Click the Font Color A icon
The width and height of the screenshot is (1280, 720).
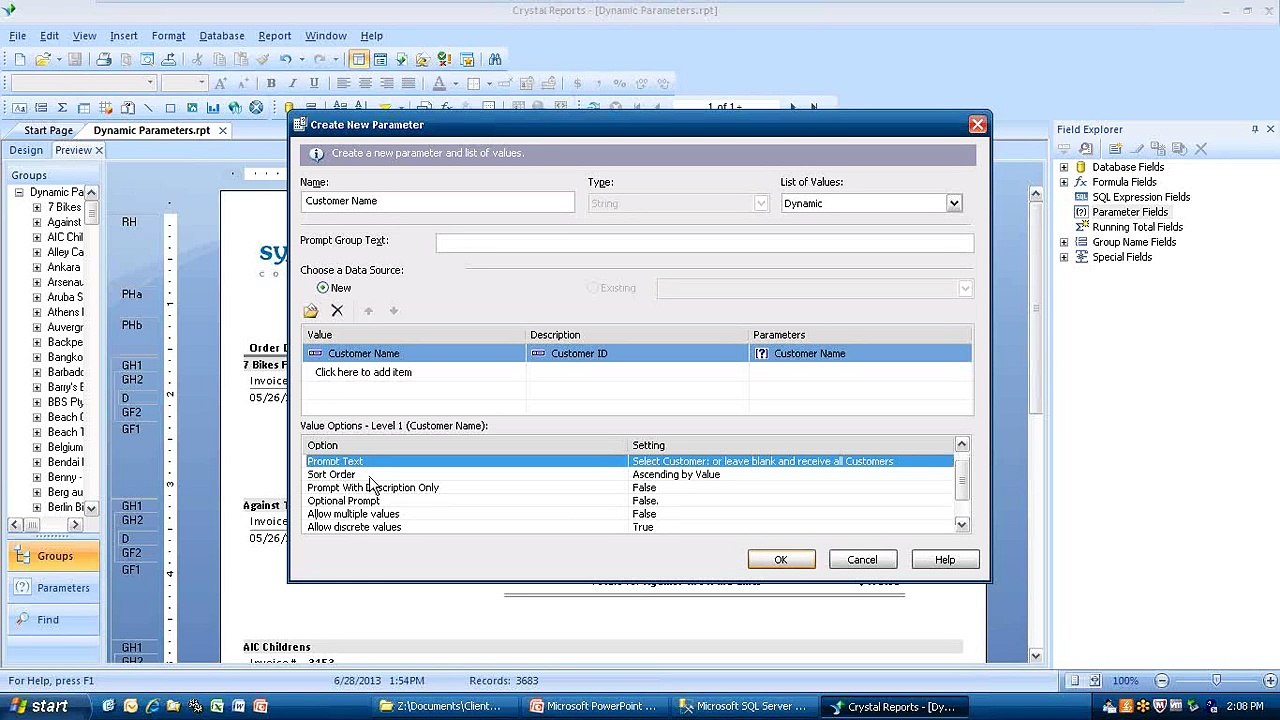(x=440, y=83)
